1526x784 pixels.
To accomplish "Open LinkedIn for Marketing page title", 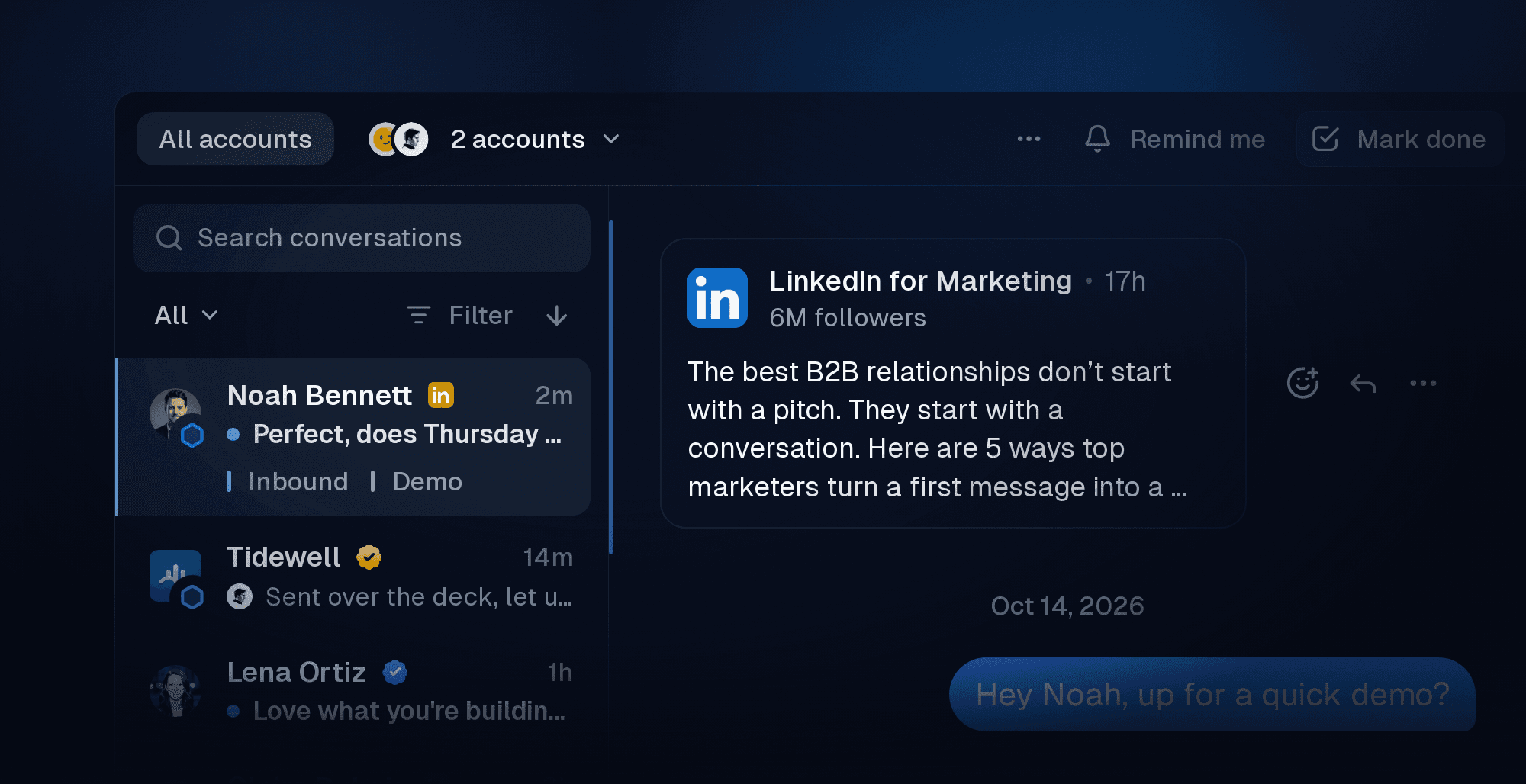I will click(x=920, y=281).
